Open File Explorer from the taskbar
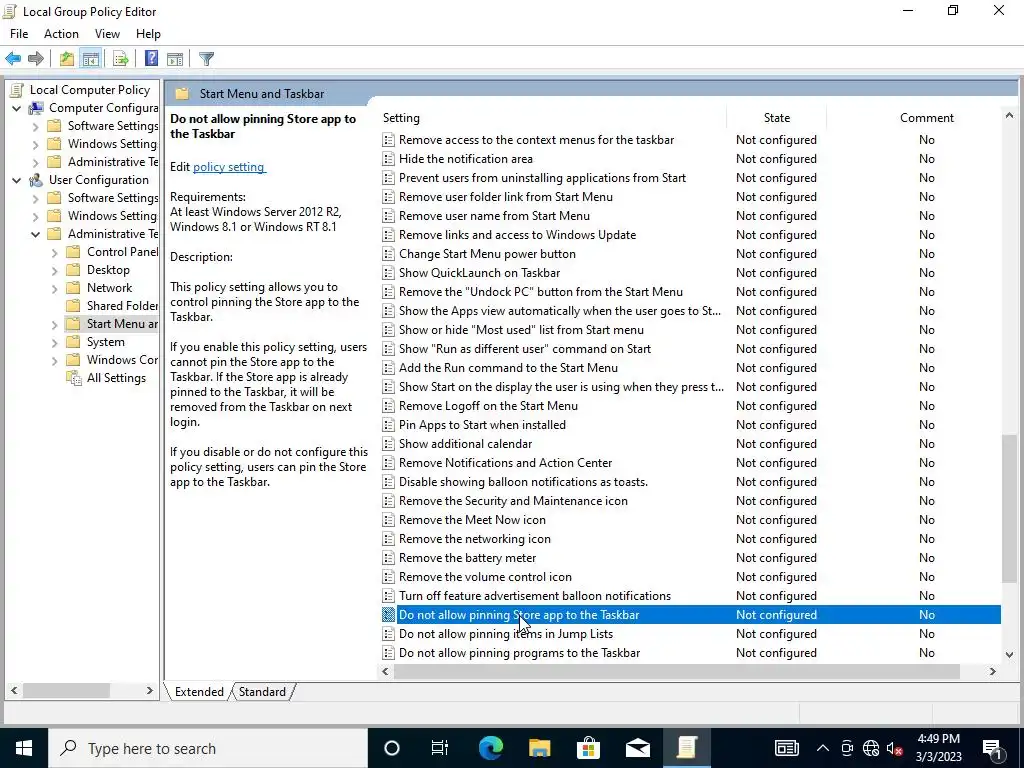 [539, 748]
